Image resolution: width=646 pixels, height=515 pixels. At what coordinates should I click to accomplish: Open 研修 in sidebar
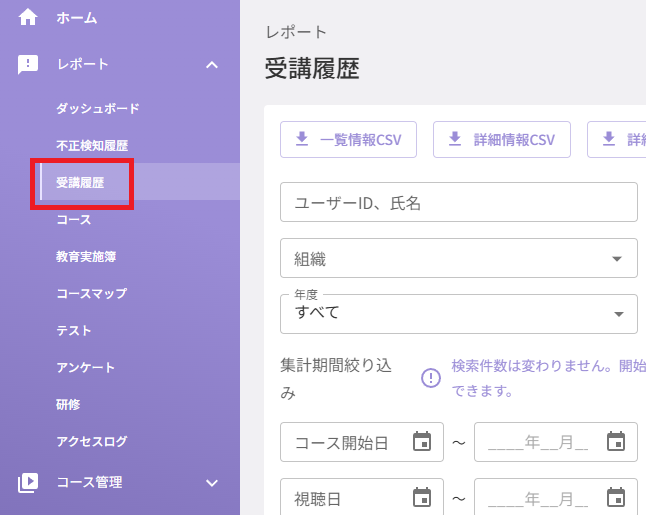tap(68, 404)
